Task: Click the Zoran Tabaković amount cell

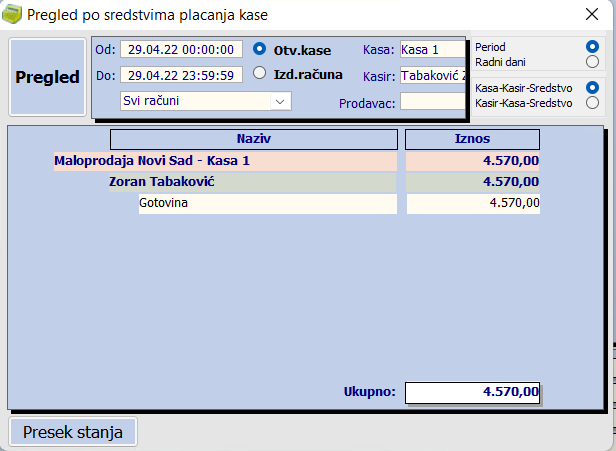Action: (473, 182)
